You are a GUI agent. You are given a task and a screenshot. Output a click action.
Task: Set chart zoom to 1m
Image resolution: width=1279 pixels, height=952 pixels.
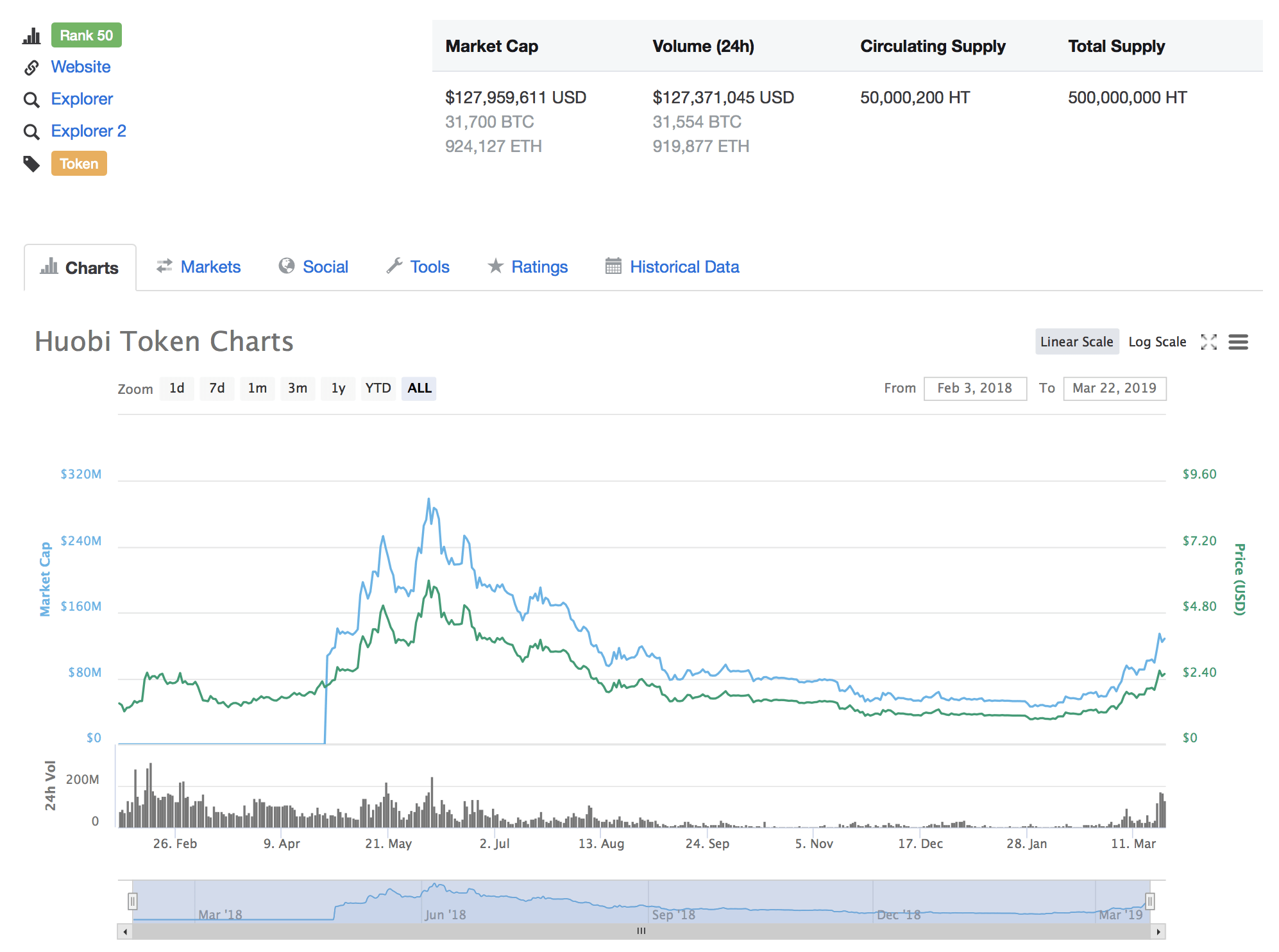[257, 388]
